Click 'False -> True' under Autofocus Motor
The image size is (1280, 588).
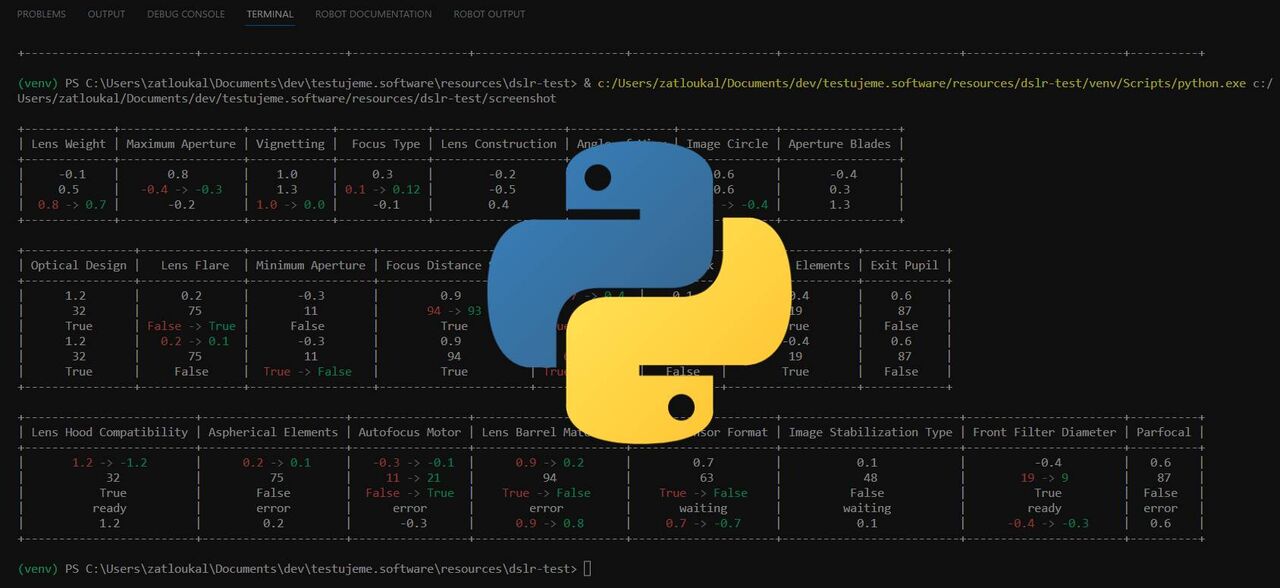click(409, 492)
